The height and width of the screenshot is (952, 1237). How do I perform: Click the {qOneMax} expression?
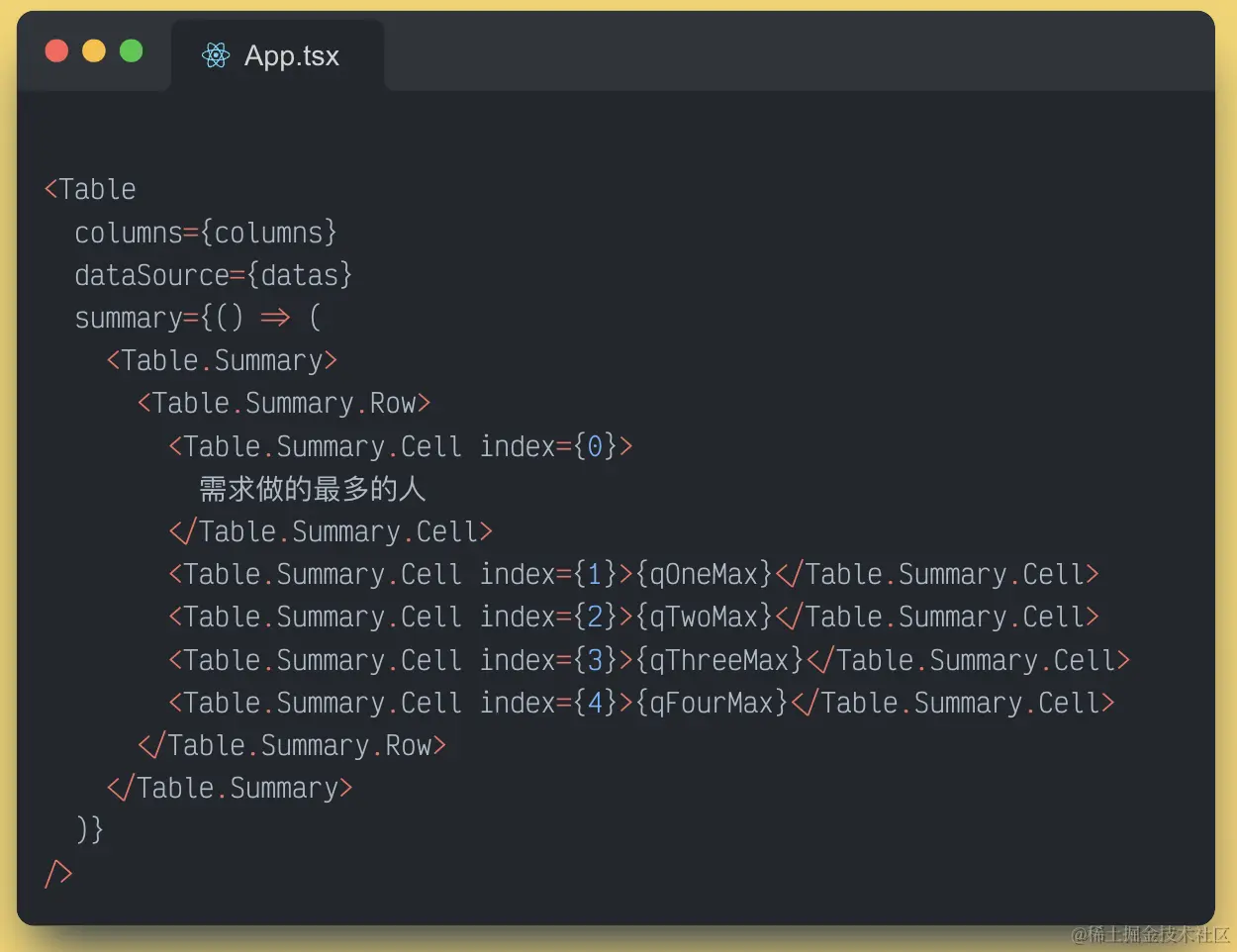(x=703, y=574)
